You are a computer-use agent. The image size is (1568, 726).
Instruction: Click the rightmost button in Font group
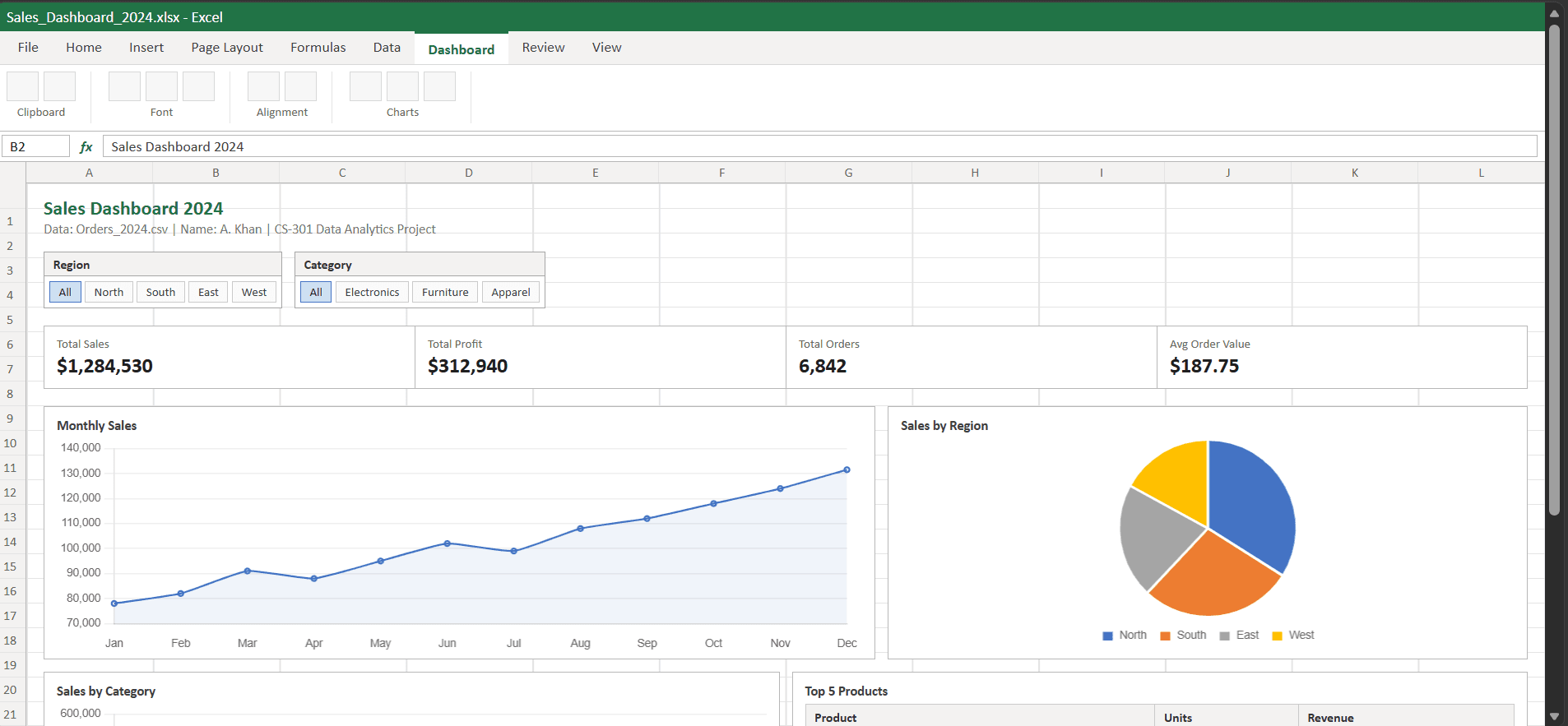198,86
